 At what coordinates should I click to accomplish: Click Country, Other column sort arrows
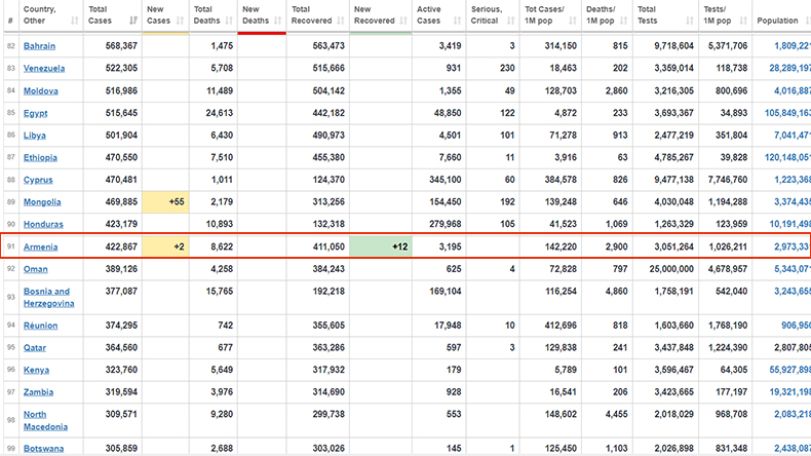pos(74,21)
